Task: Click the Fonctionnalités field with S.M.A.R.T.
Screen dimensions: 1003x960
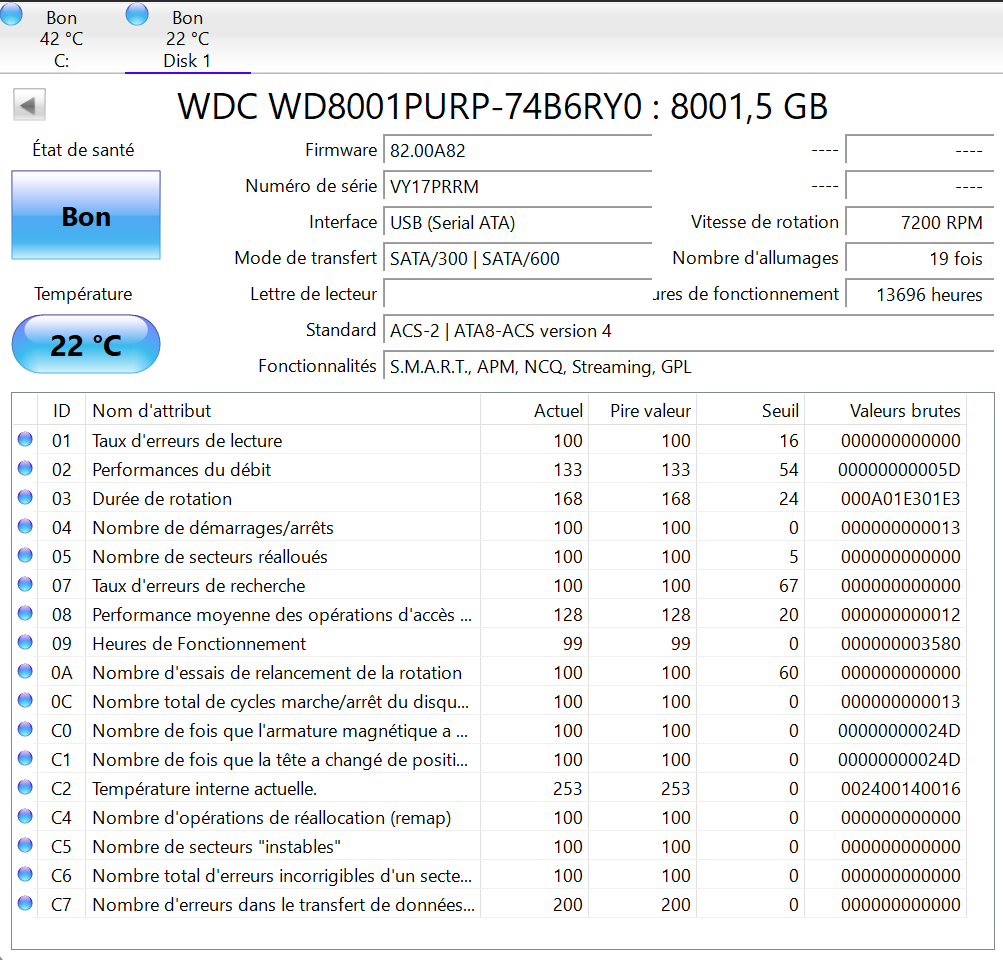Action: pos(689,366)
